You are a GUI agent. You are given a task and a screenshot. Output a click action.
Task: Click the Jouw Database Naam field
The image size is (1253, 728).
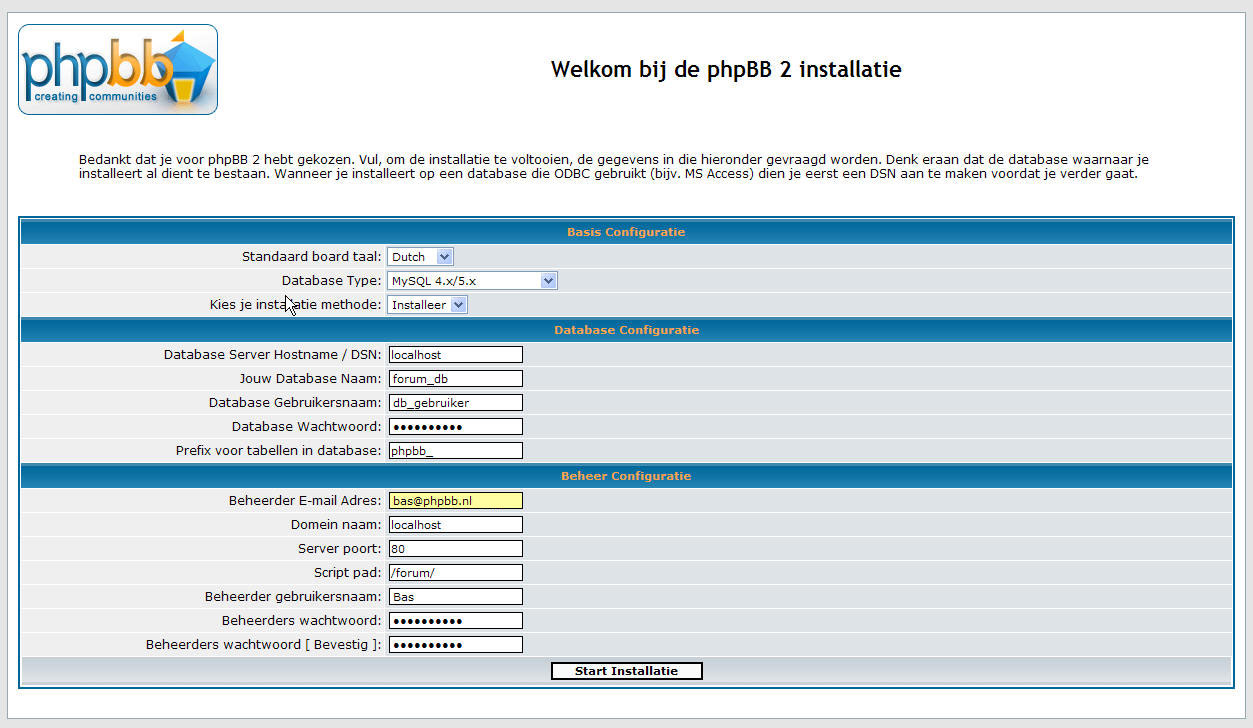[455, 379]
